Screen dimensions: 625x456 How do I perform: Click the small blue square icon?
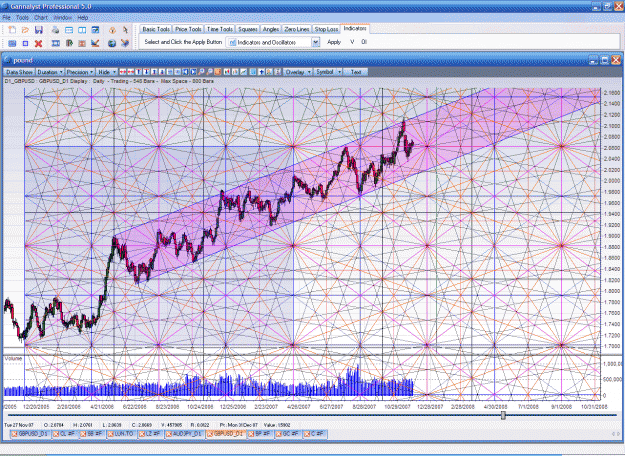25,43
